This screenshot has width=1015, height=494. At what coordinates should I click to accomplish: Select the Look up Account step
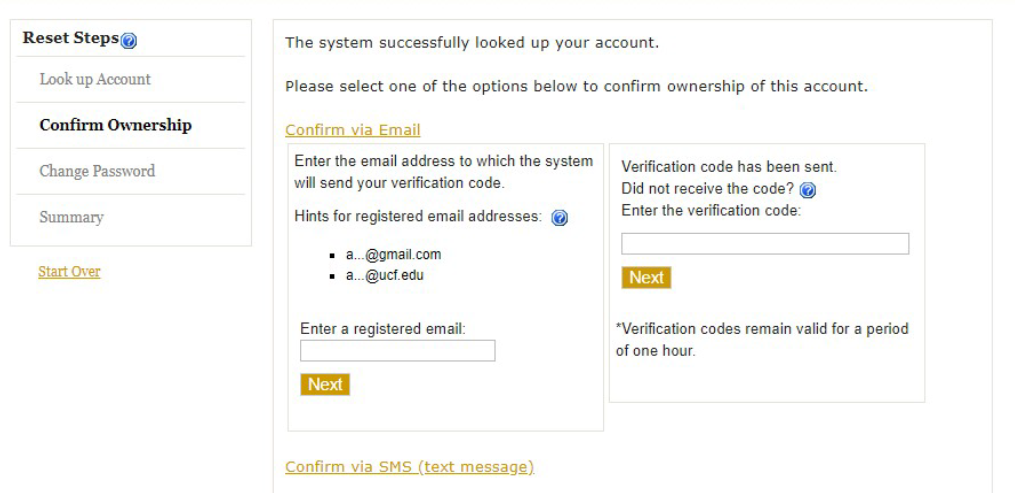coord(95,79)
